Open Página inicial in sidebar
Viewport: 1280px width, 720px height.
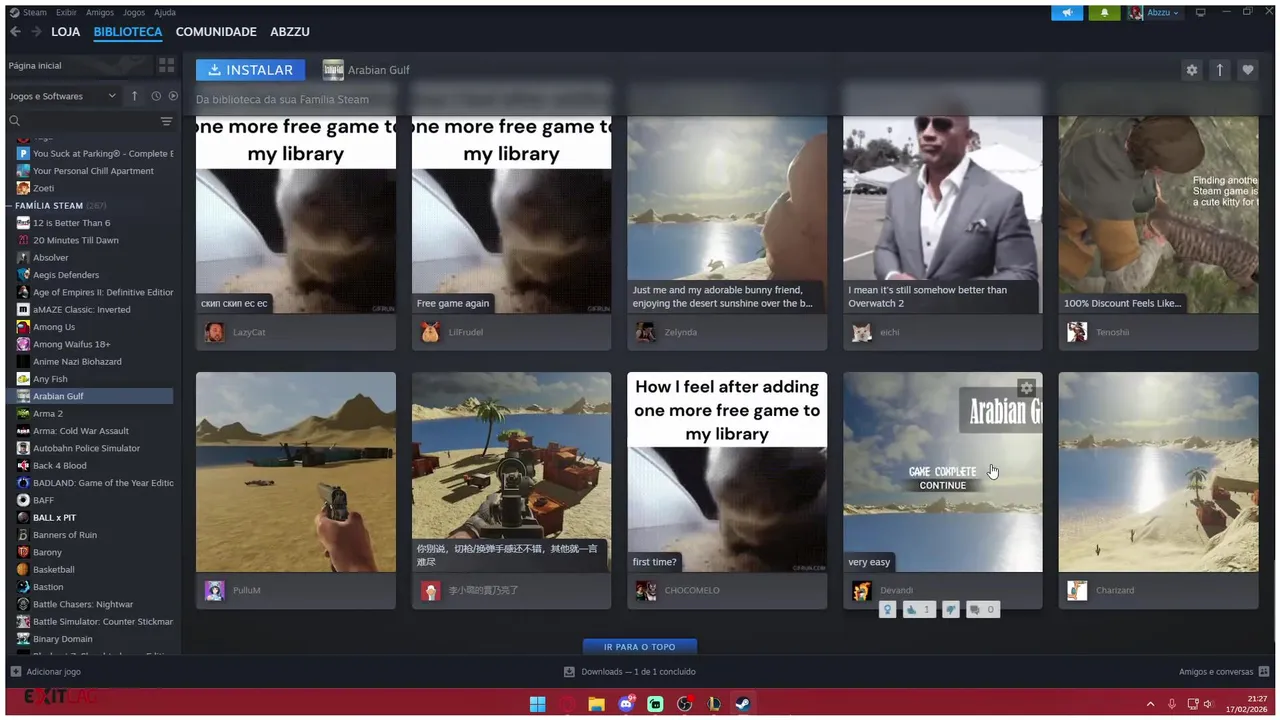78,65
